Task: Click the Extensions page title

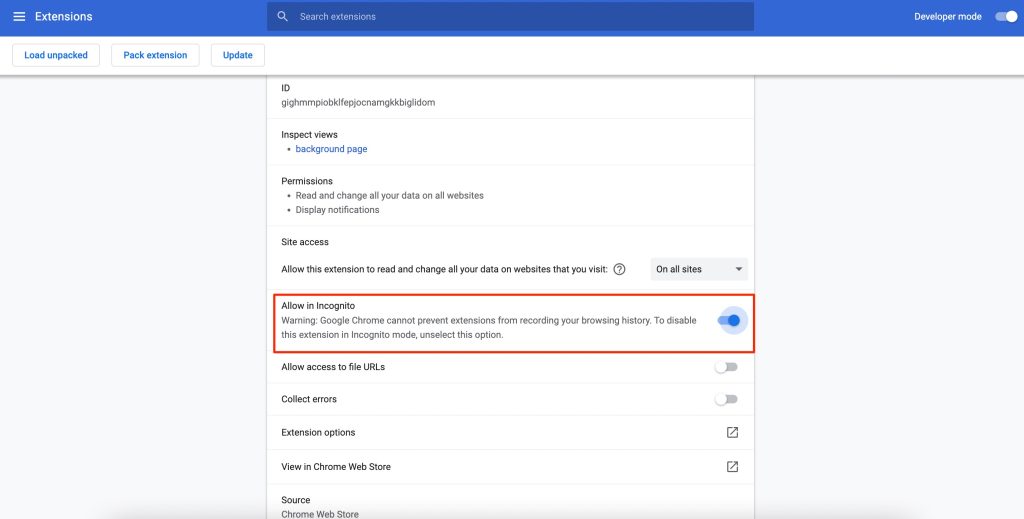Action: (63, 16)
